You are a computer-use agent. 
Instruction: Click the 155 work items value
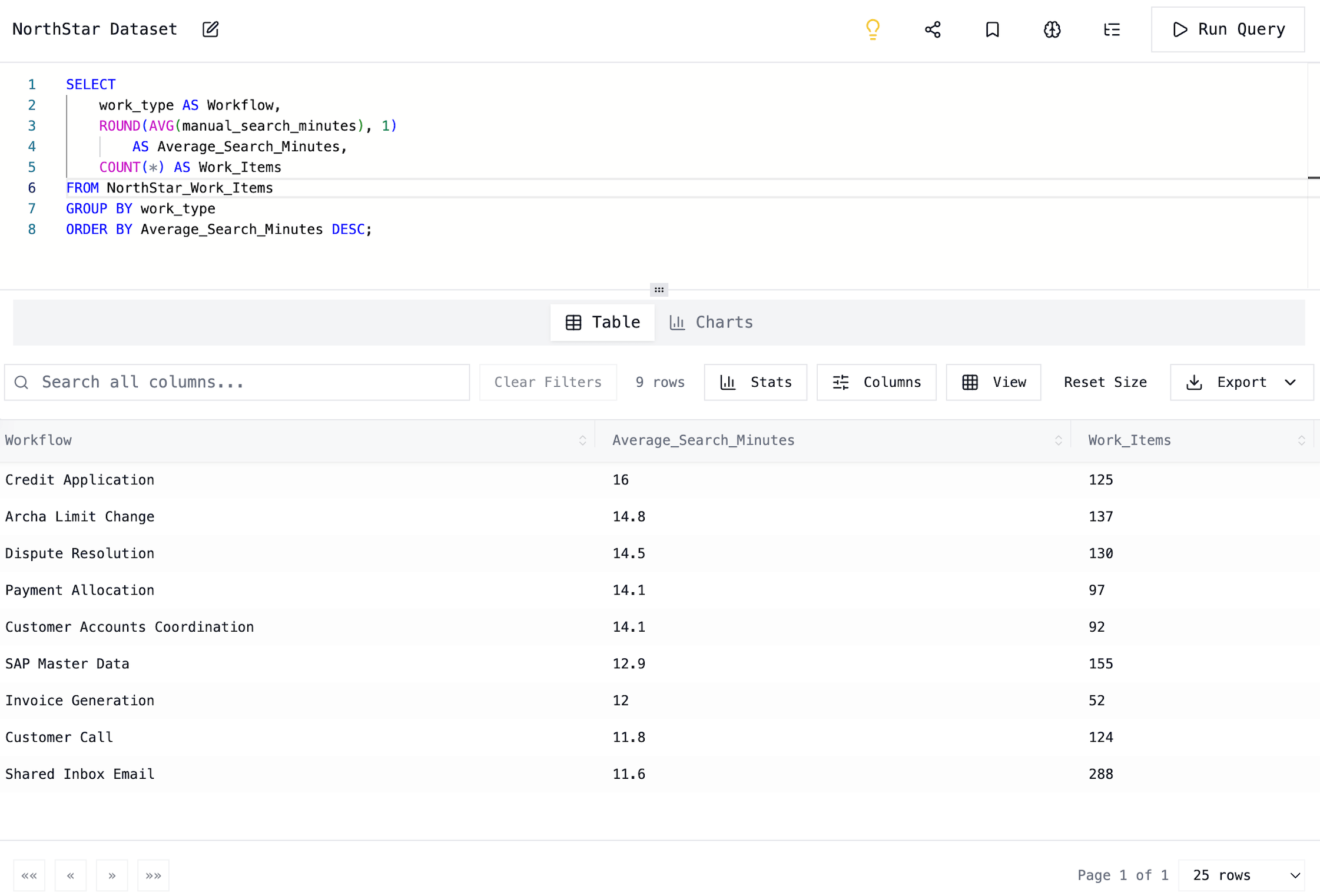click(1100, 663)
